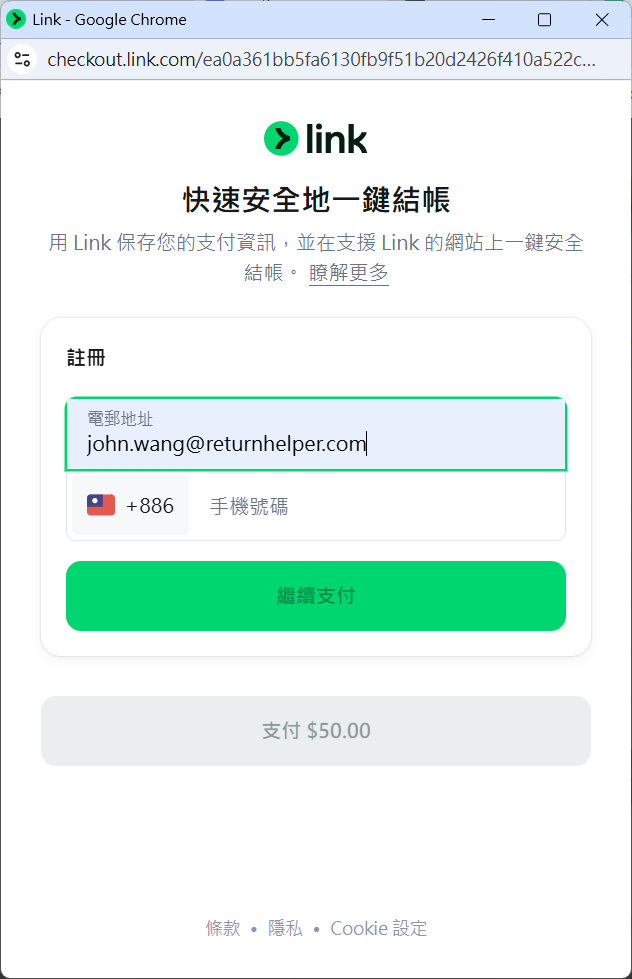
Task: Open the site information icon in the address bar
Action: pyautogui.click(x=22, y=59)
